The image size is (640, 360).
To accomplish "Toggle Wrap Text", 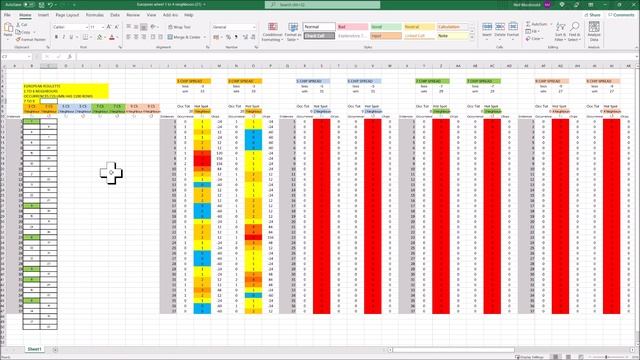I will point(179,27).
